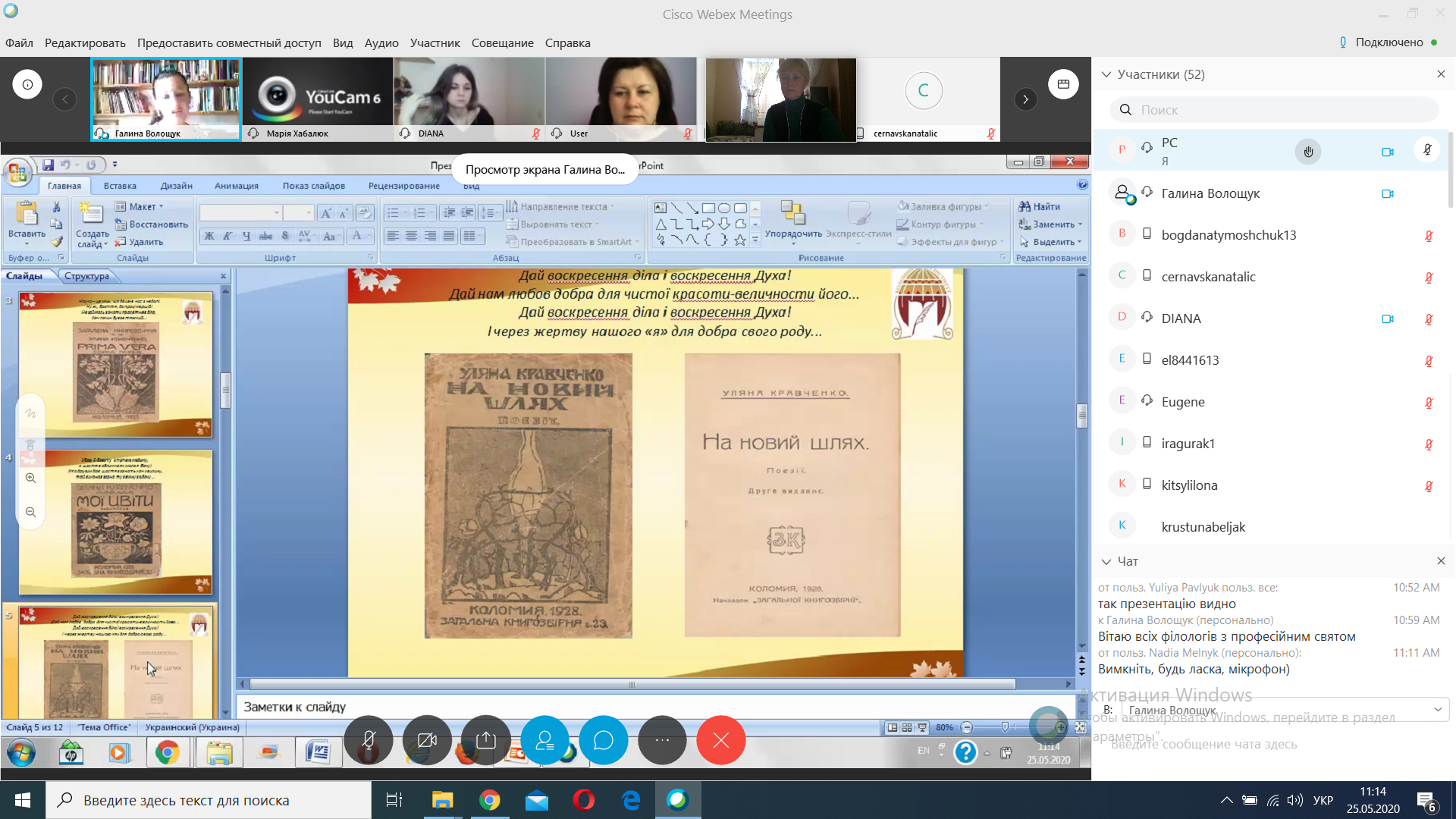Open Предоставить совместный доступ menu
The width and height of the screenshot is (1456, 819).
(x=229, y=42)
